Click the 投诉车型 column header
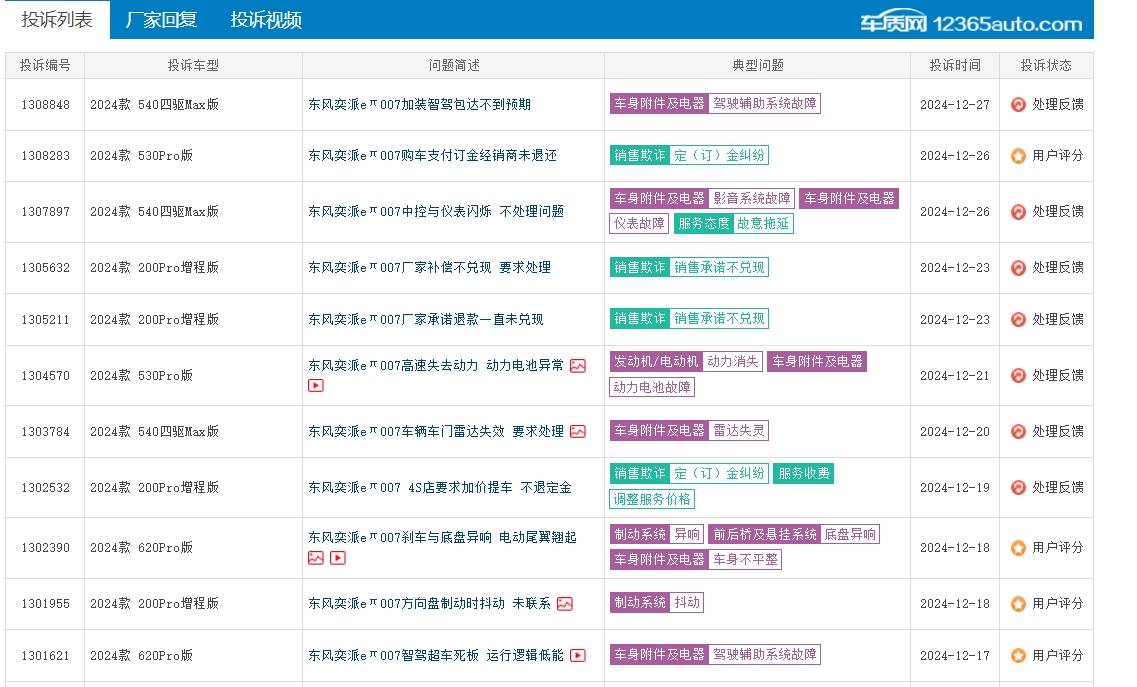Viewport: 1137px width, 687px height. coord(193,65)
